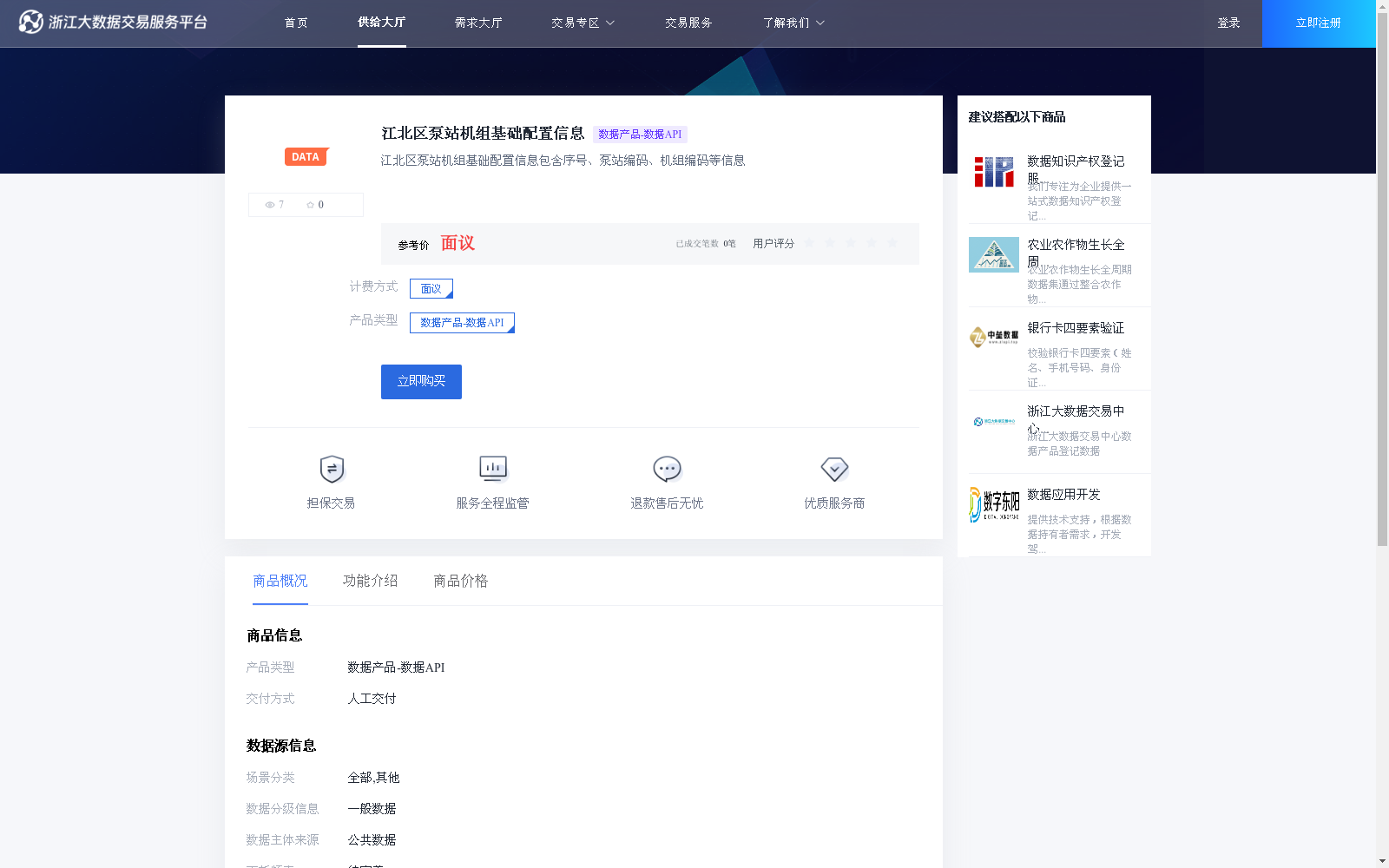Screen dimensions: 1389x868
Task: Open the 需求大厅 navigation item
Action: (x=478, y=23)
